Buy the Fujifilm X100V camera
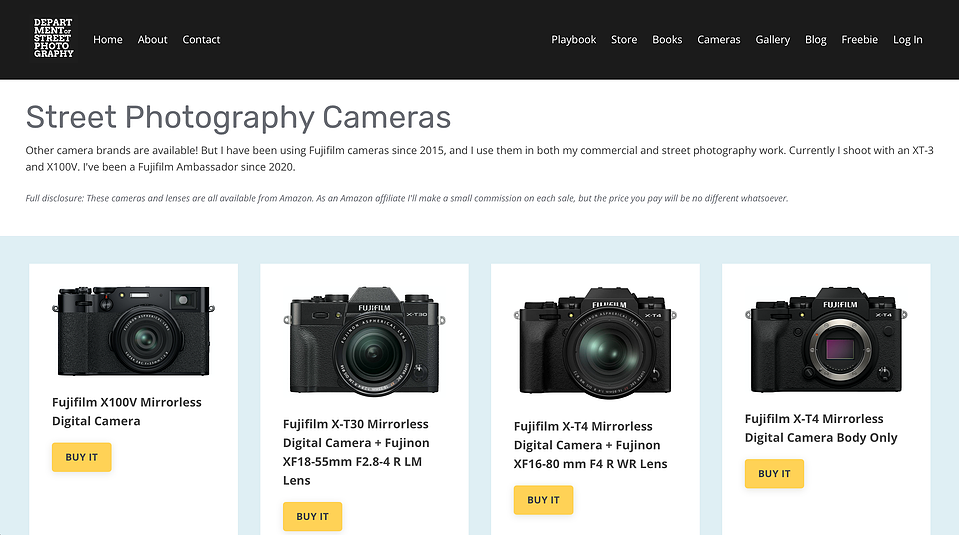 point(81,457)
